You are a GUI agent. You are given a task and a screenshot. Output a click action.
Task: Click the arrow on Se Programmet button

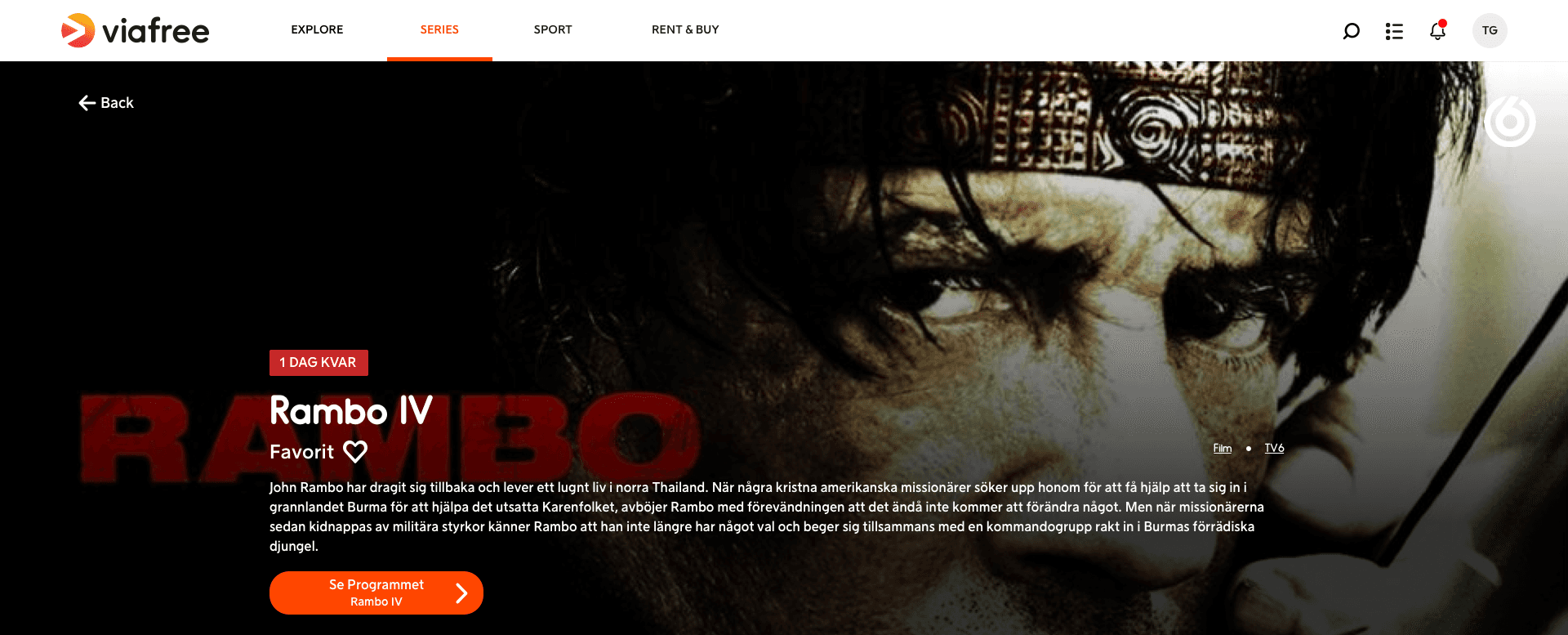(461, 593)
